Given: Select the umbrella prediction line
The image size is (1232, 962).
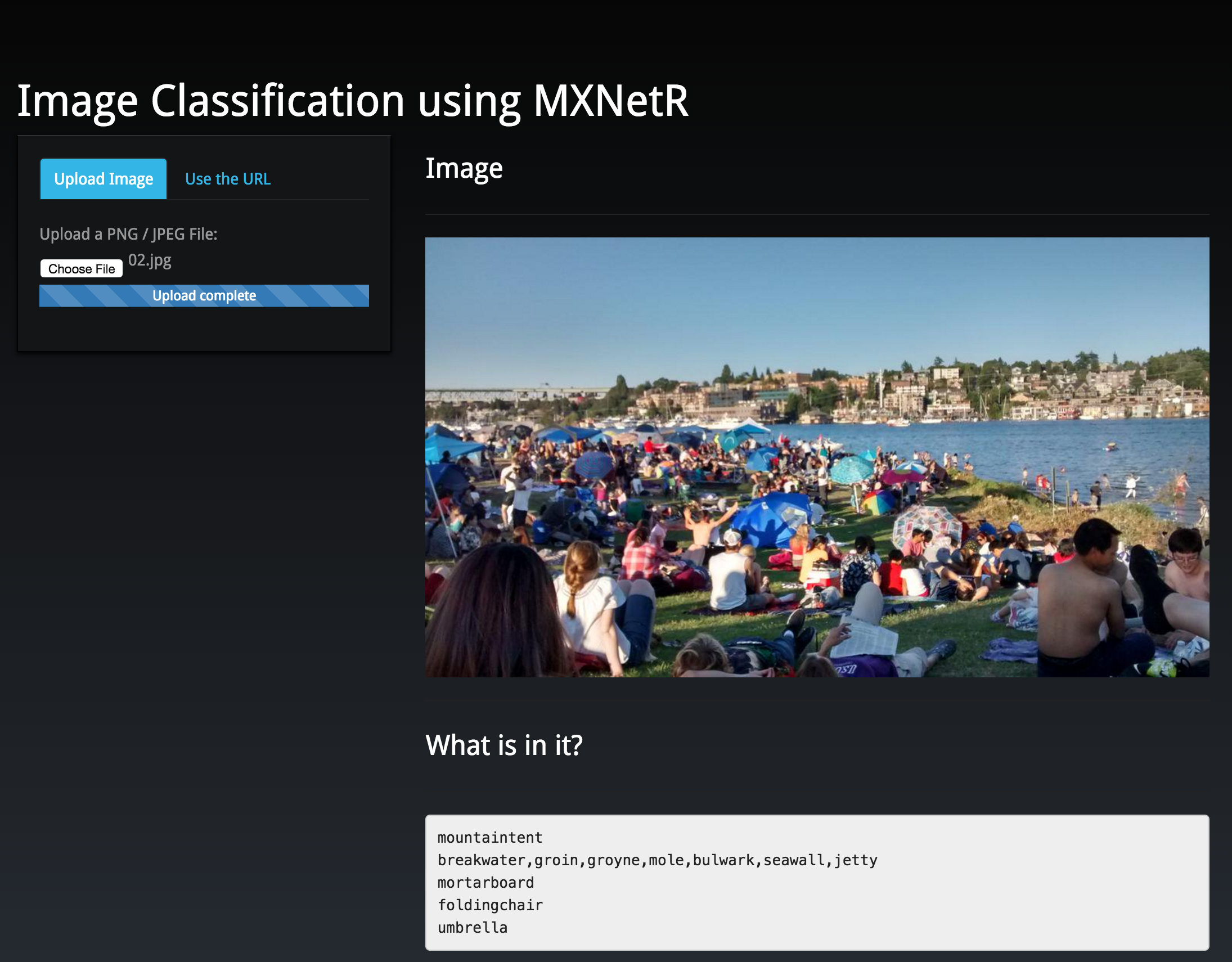Looking at the screenshot, I should 472,928.
